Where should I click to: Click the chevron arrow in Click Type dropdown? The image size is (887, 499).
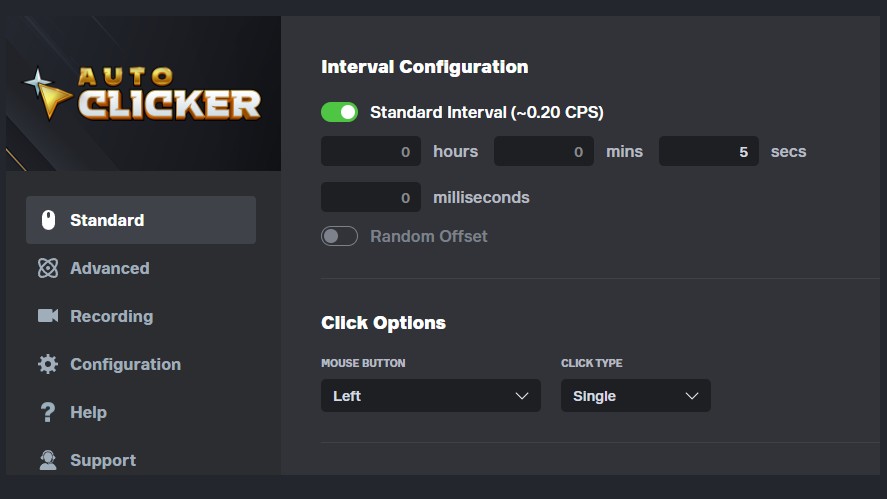point(691,395)
